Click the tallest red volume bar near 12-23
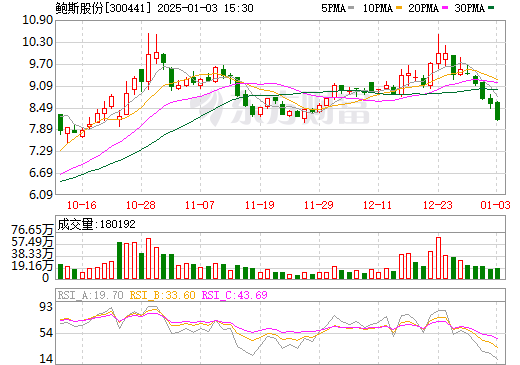The width and height of the screenshot is (520, 365). (438, 258)
